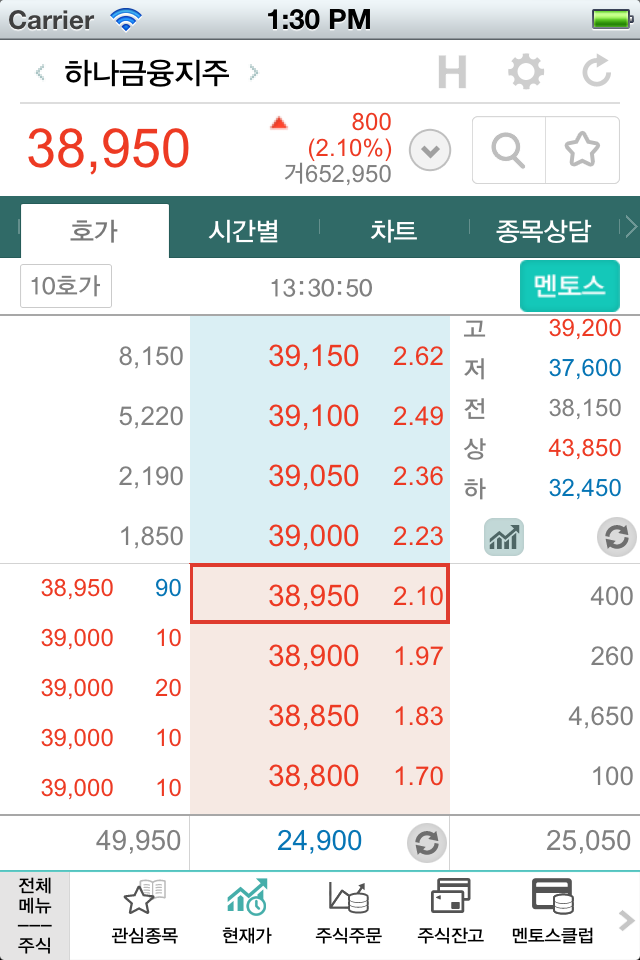Select the 38,950 current price row

point(320,595)
